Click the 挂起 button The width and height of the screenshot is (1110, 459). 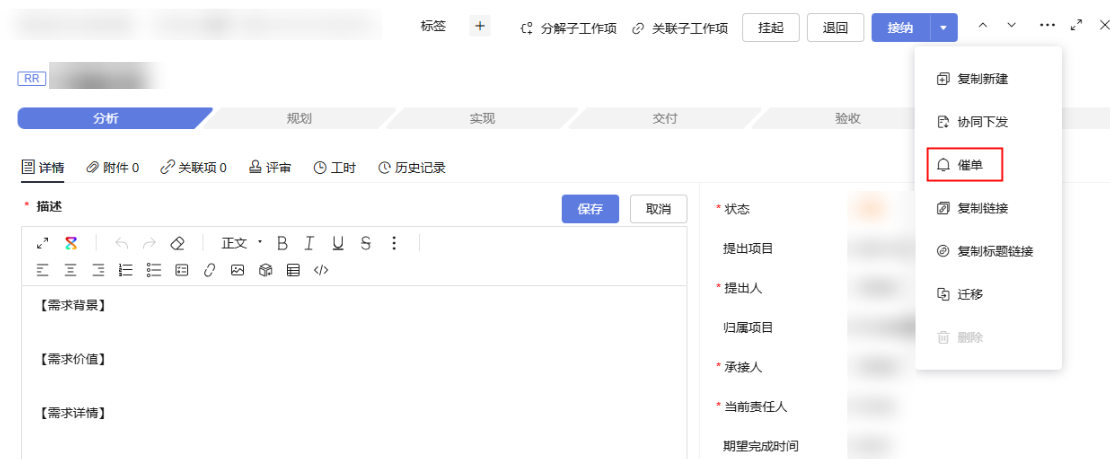771,28
